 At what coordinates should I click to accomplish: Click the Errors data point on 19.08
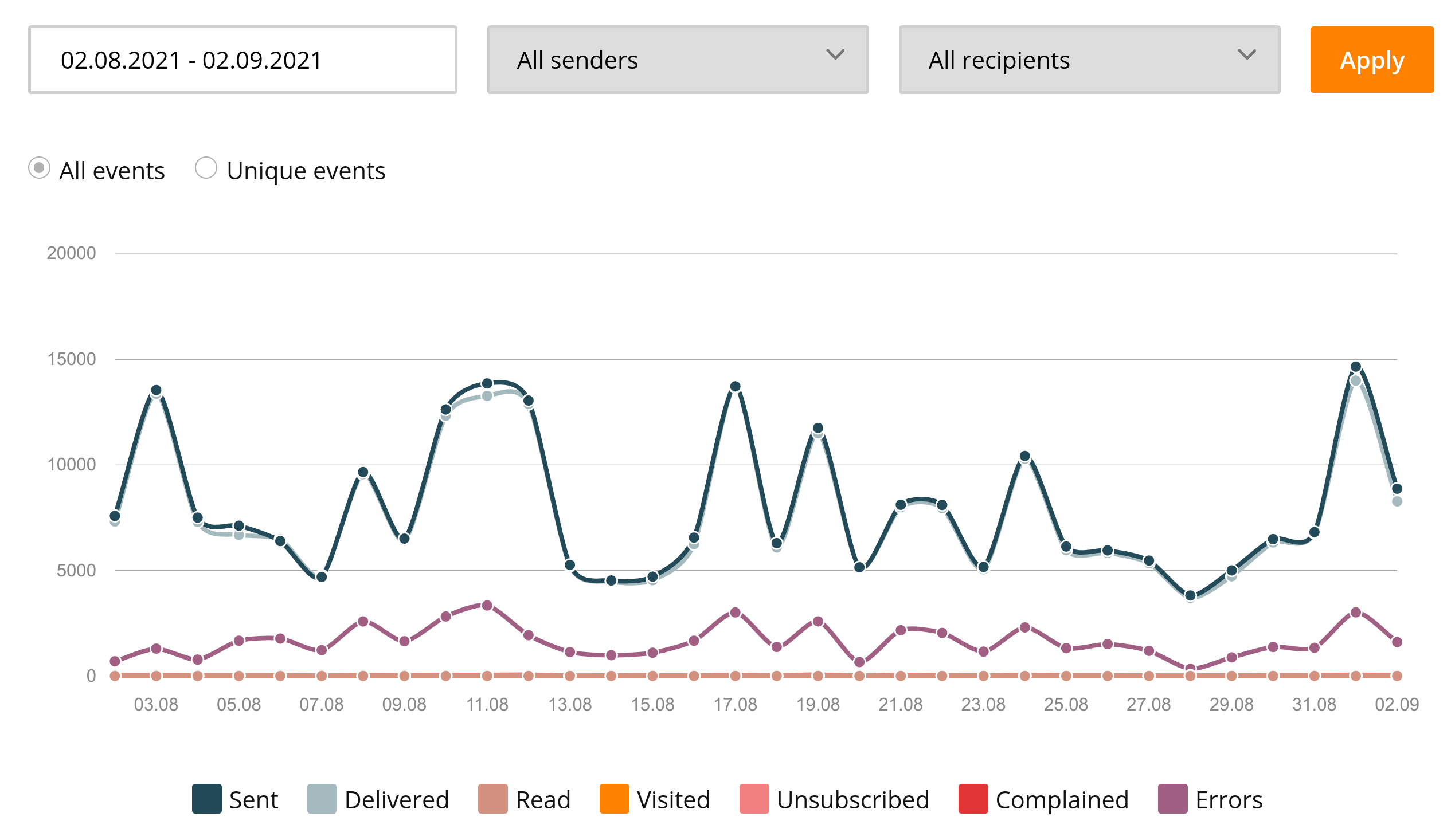(x=818, y=621)
